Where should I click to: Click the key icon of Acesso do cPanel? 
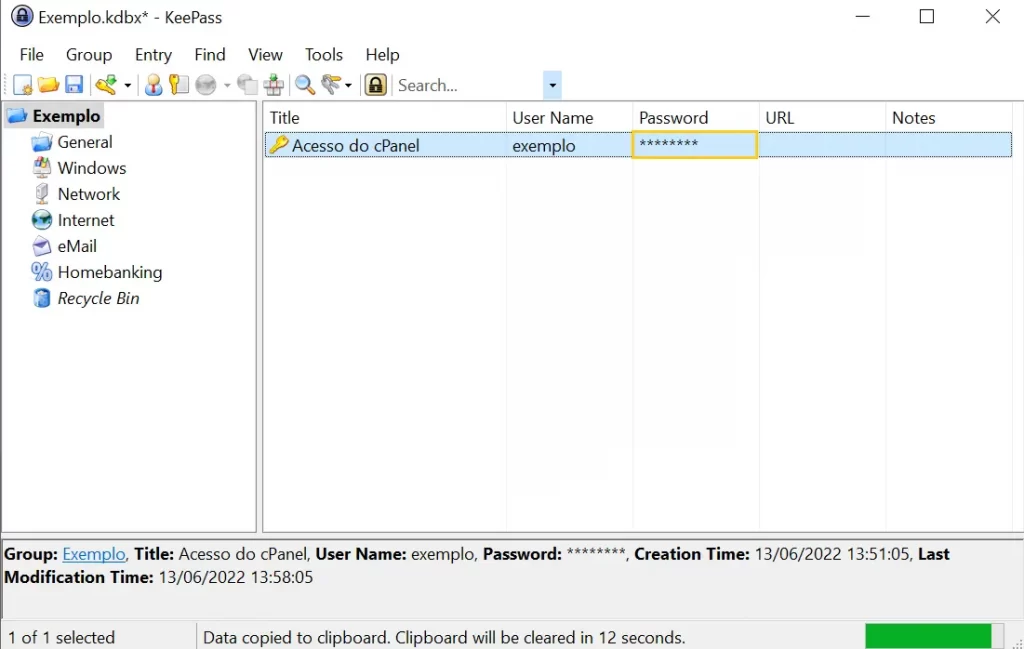tap(279, 144)
